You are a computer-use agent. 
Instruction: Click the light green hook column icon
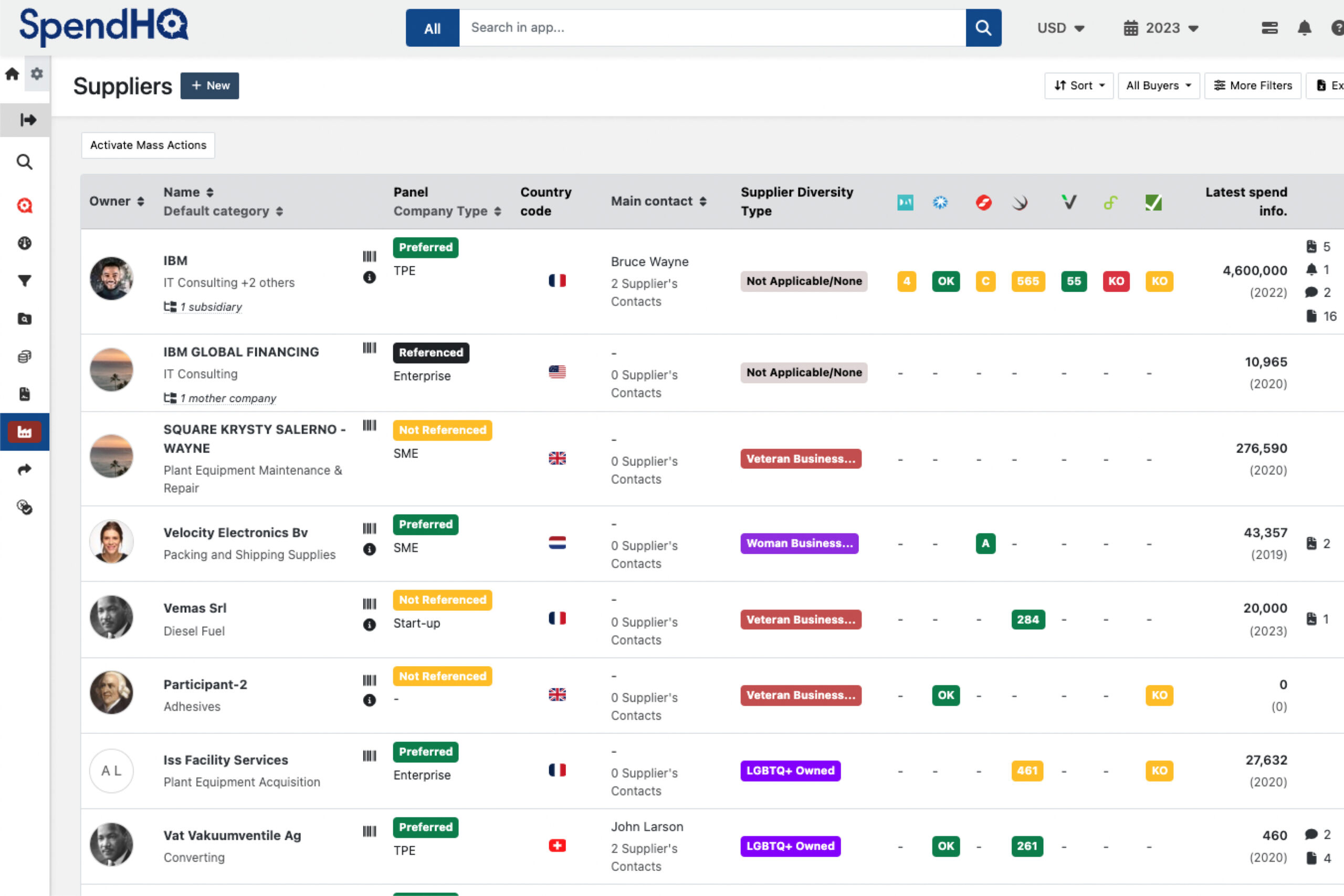click(x=1110, y=202)
